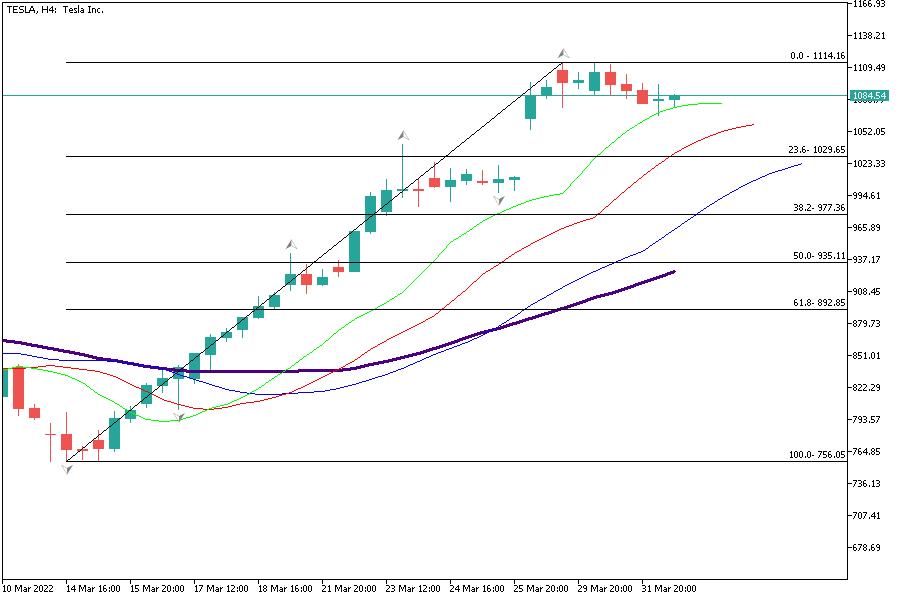This screenshot has width=900, height=600.
Task: Click the 38.2 - 977.36 Fibonacci level label
Action: [819, 208]
